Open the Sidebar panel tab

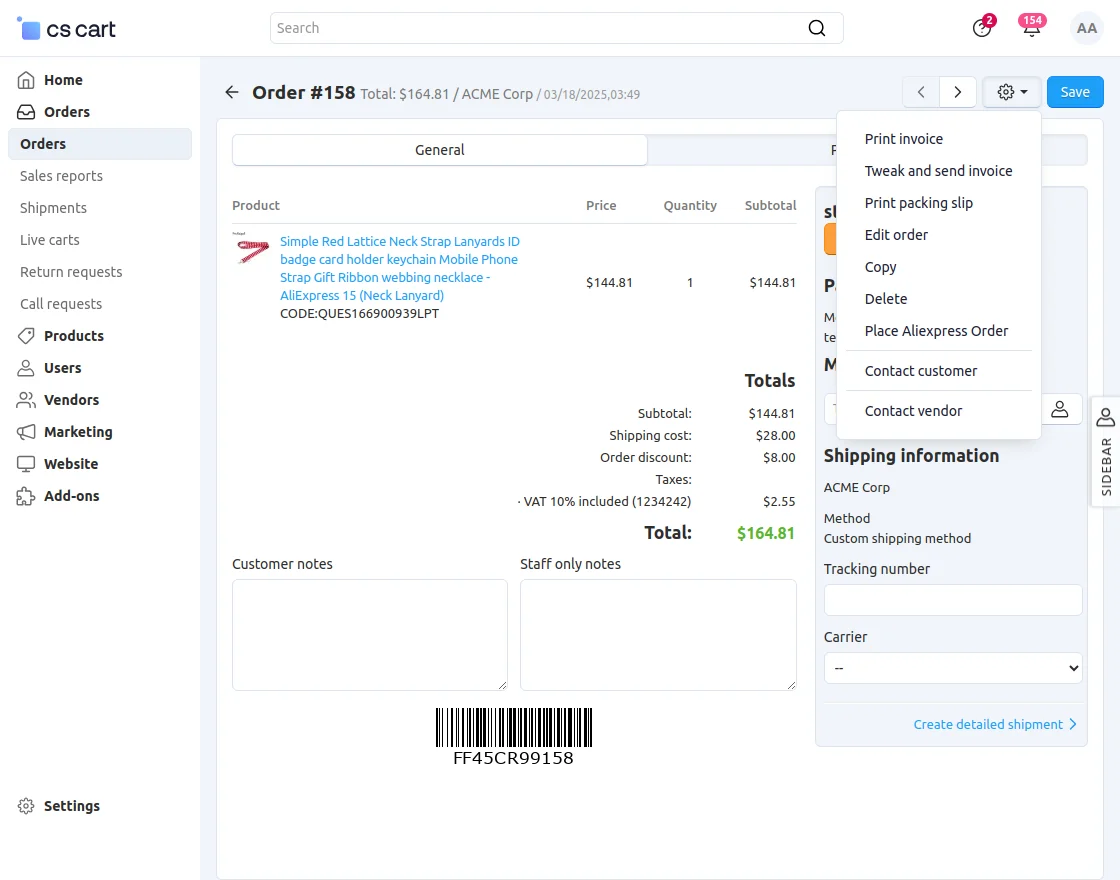pos(1105,452)
